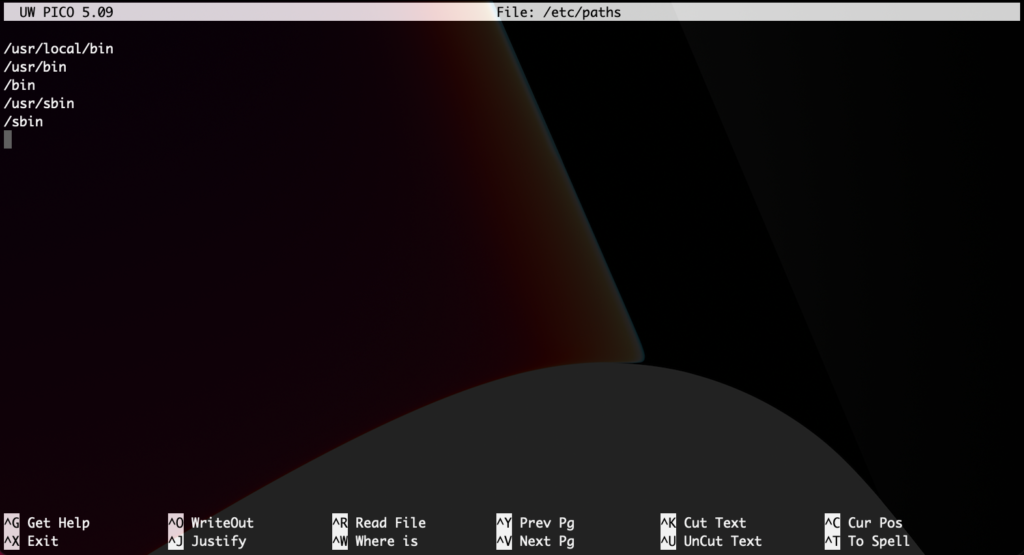Place cursor on the /bin line
Viewport: 1024px width, 555px height.
[x=20, y=85]
